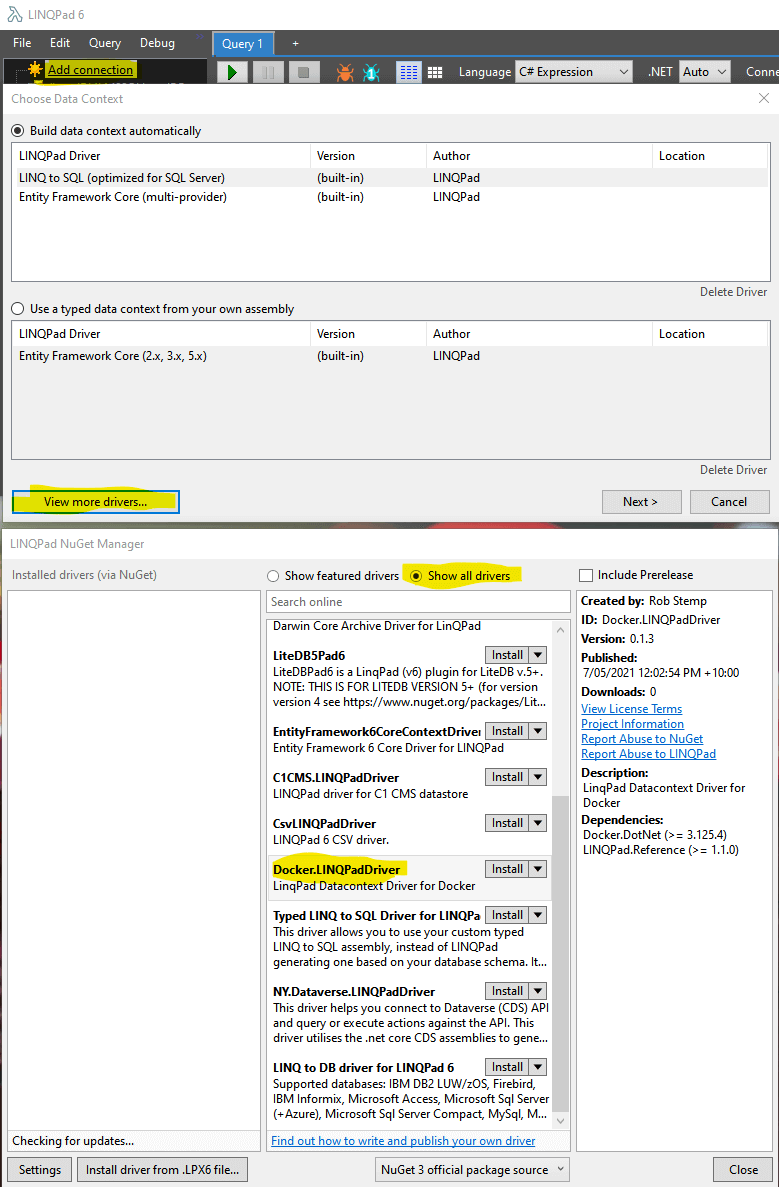Select the data grids results view icon
This screenshot has height=1187, width=779.
click(x=435, y=72)
